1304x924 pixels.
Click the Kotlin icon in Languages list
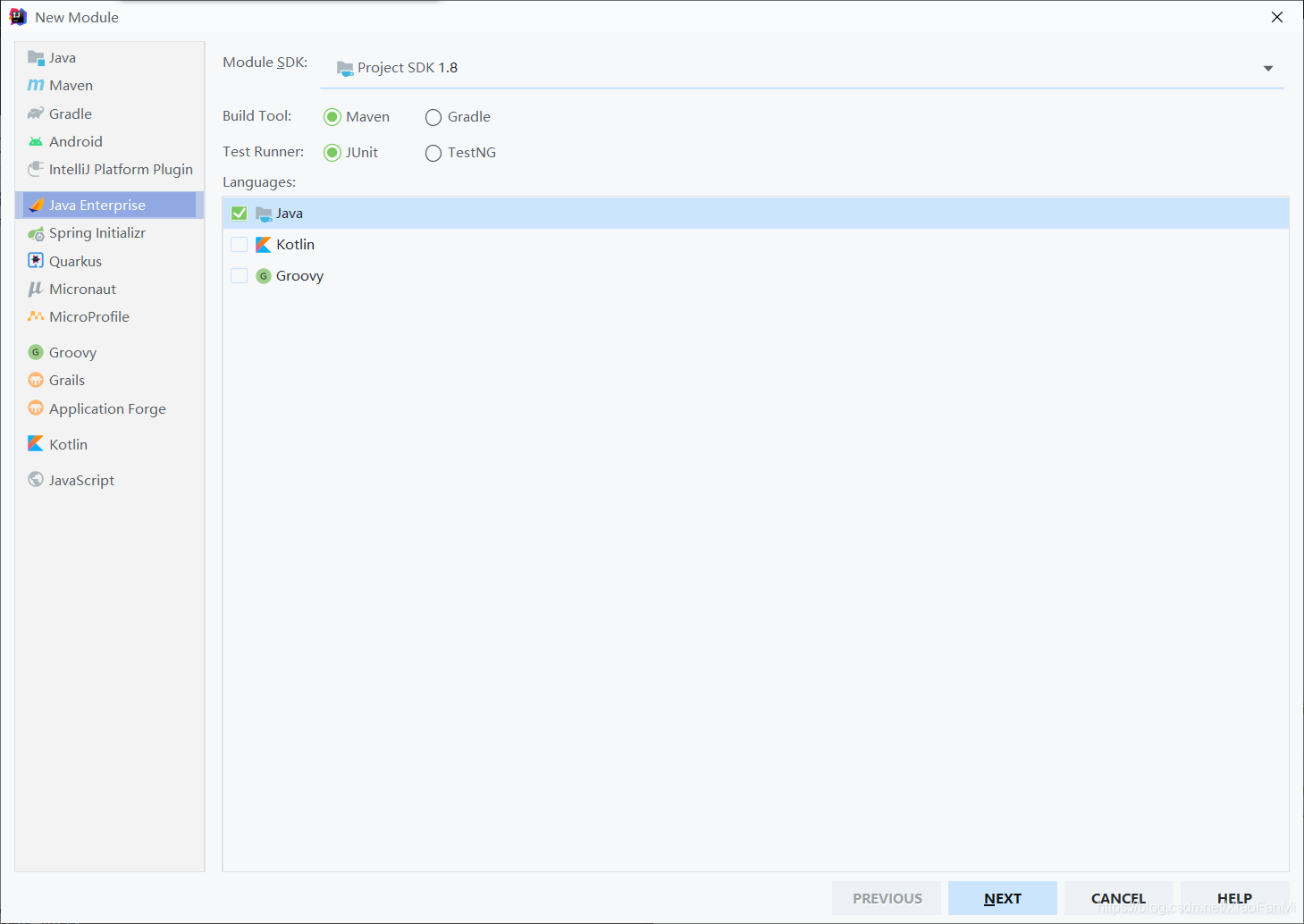[x=264, y=245]
